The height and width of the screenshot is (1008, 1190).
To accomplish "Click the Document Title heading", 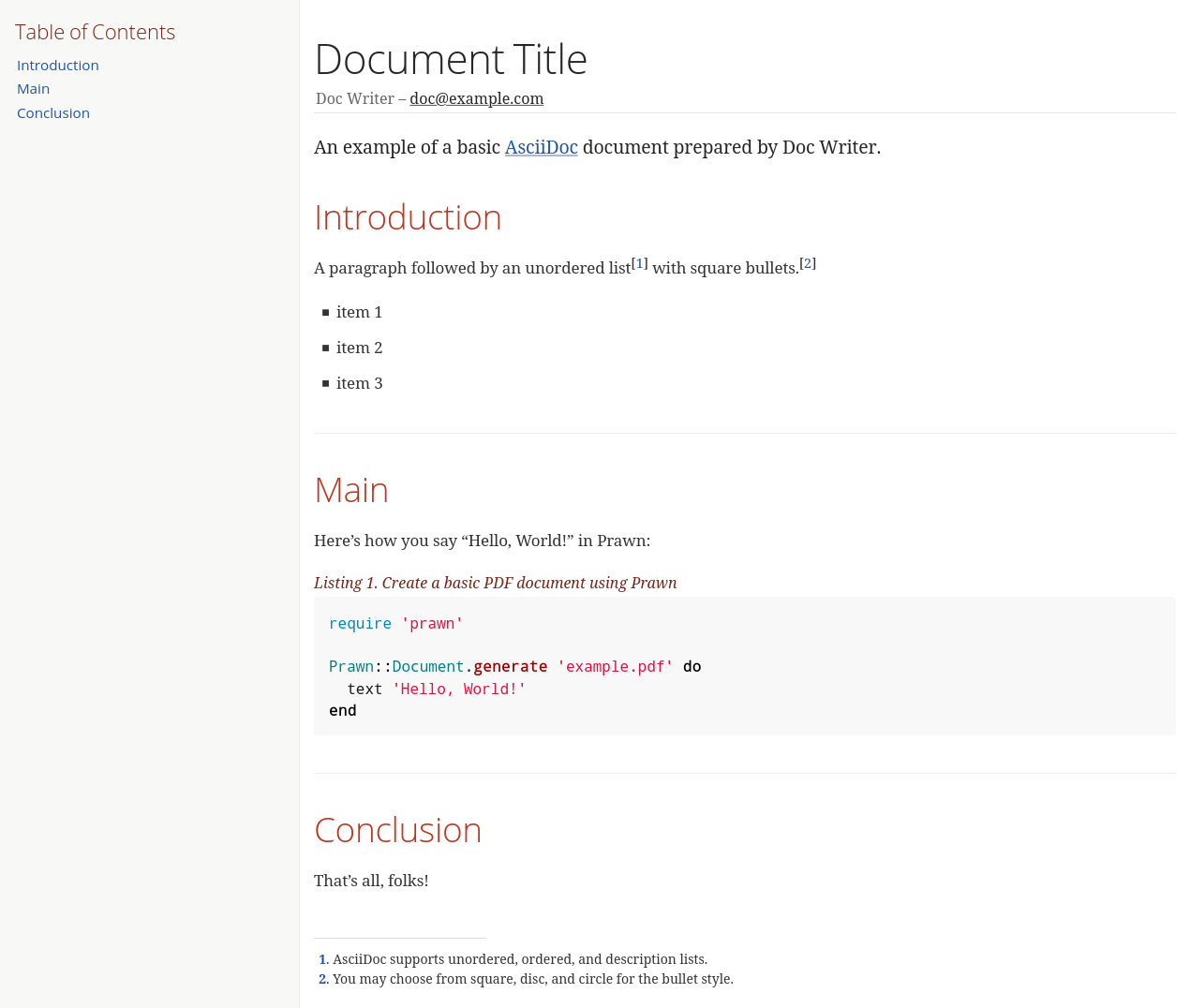I will (x=451, y=59).
